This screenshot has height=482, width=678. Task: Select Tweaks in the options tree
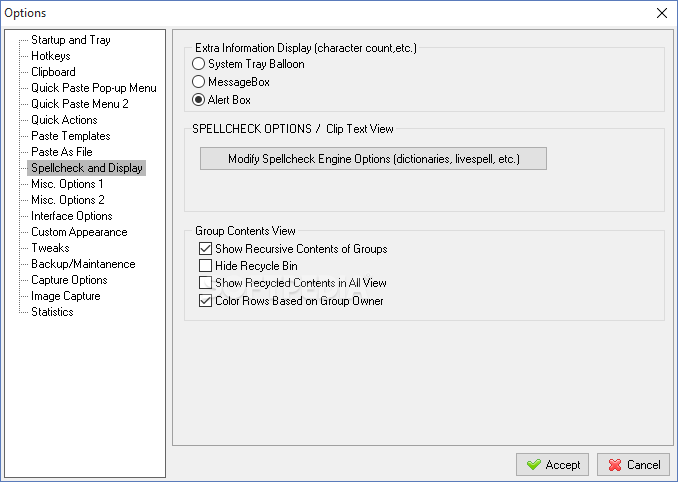[x=50, y=248]
